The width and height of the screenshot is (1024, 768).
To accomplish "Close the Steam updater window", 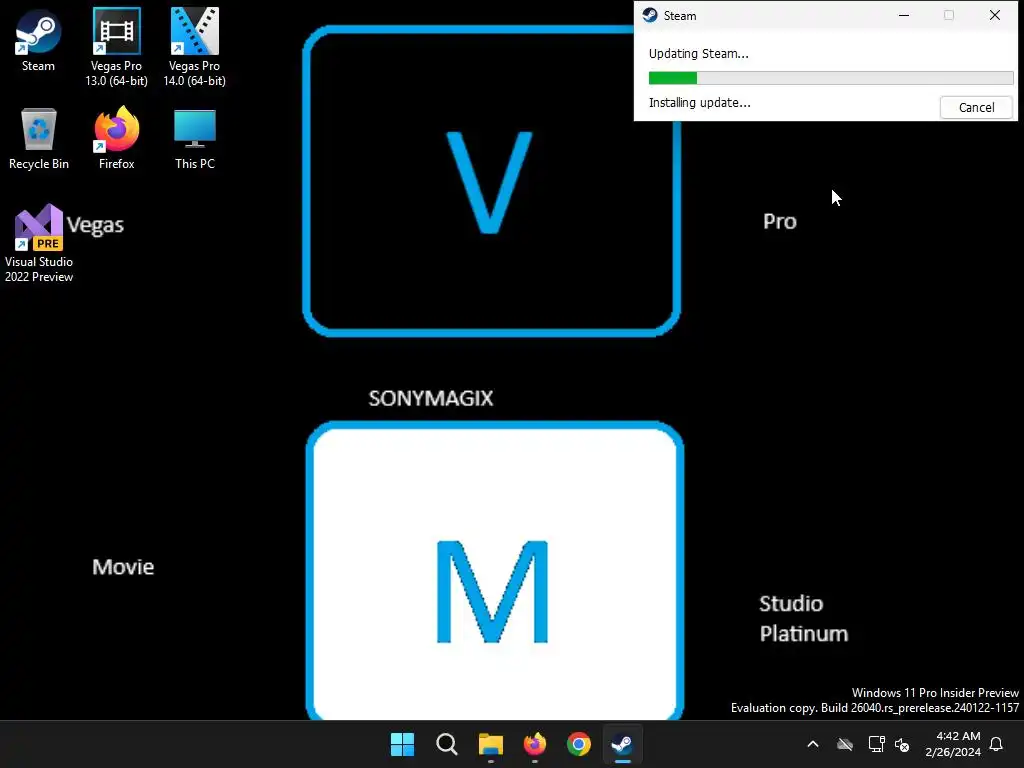I will 994,15.
